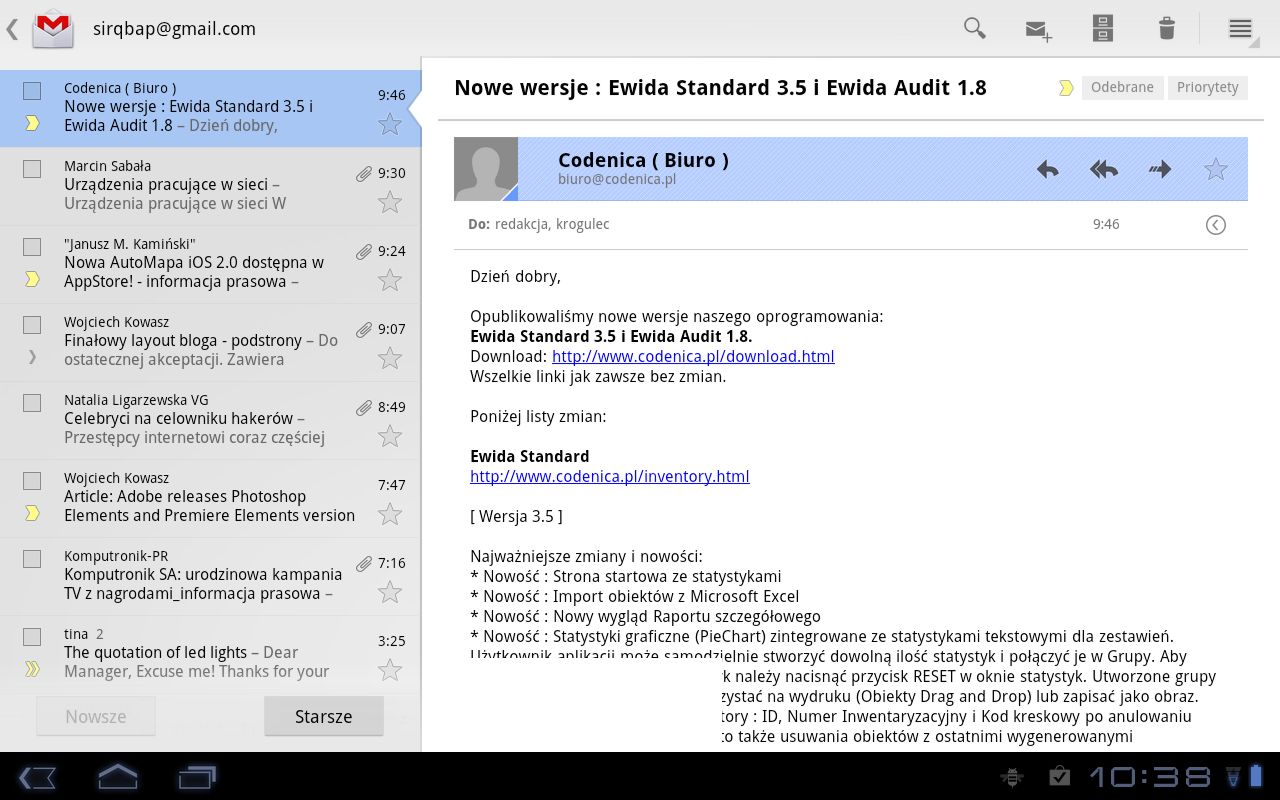
Task: Click the sirqbap@gmail.com account name
Action: [x=174, y=29]
